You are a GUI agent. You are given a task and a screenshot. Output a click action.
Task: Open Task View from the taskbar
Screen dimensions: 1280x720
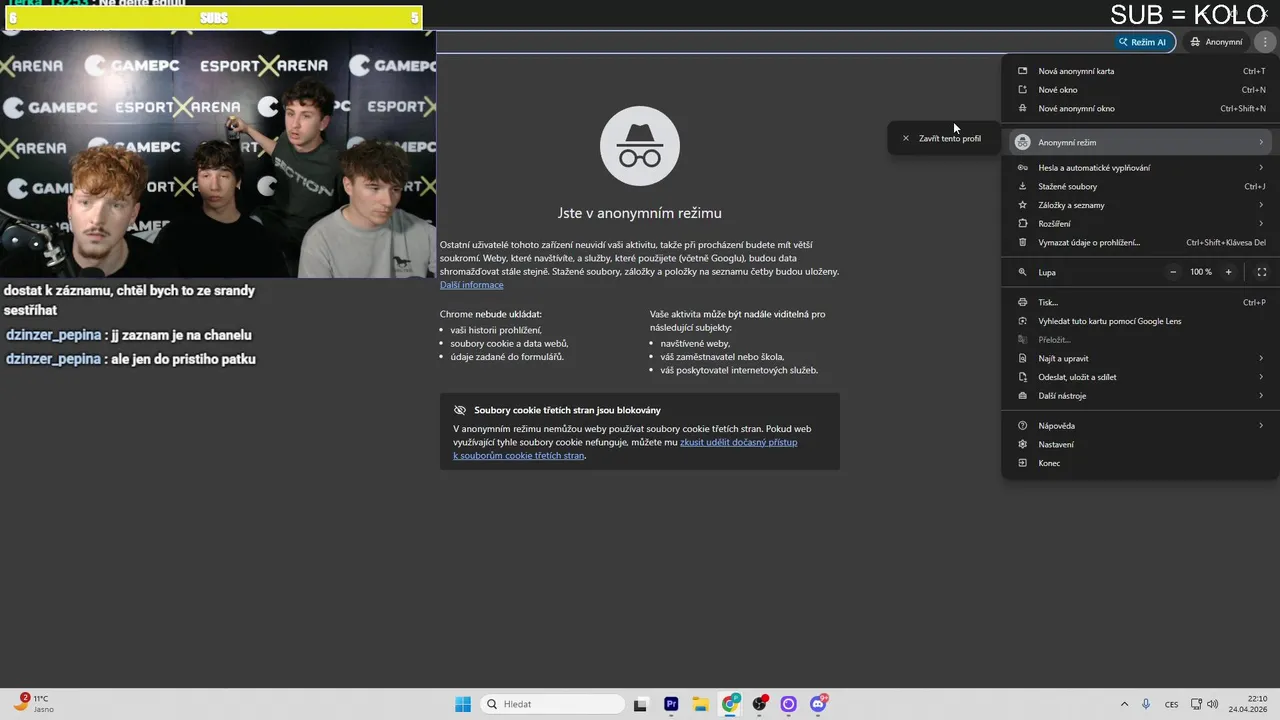[x=641, y=704]
